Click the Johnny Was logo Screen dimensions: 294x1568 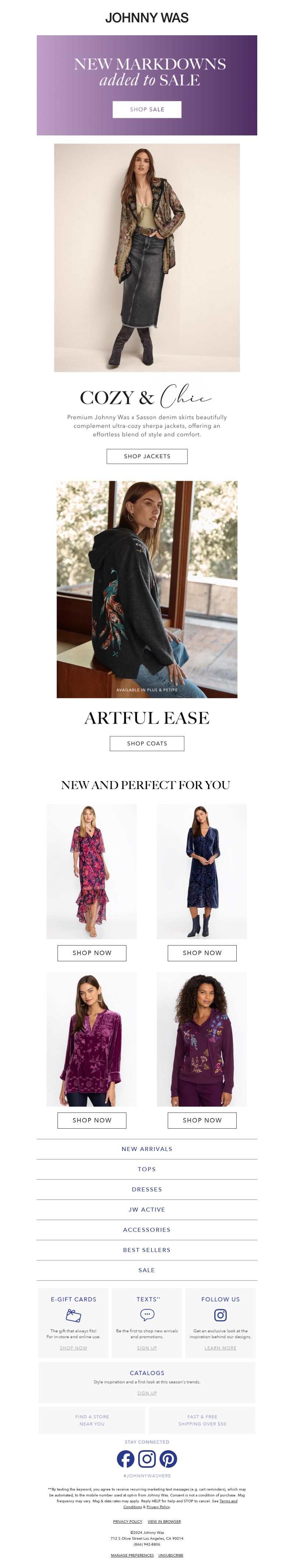tap(147, 18)
